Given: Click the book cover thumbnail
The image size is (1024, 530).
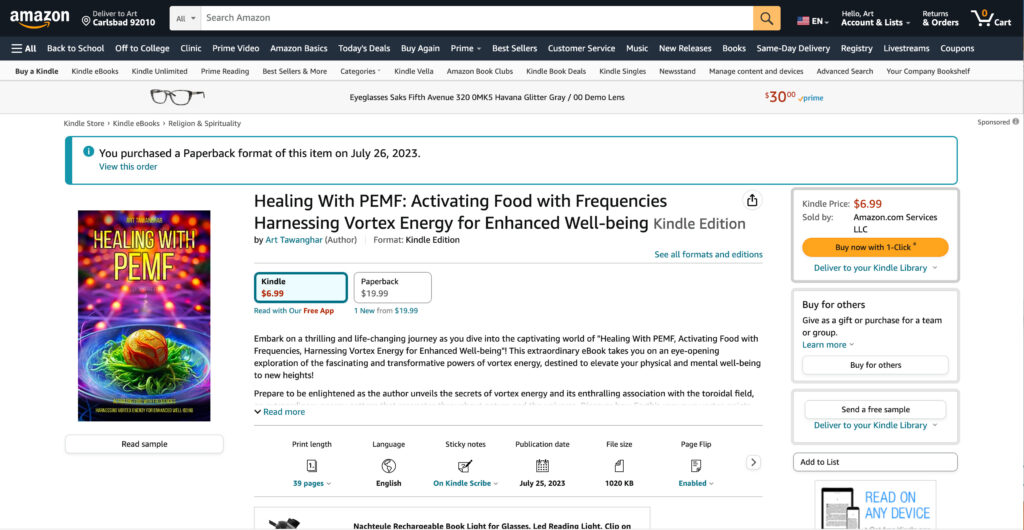Looking at the screenshot, I should [x=144, y=315].
